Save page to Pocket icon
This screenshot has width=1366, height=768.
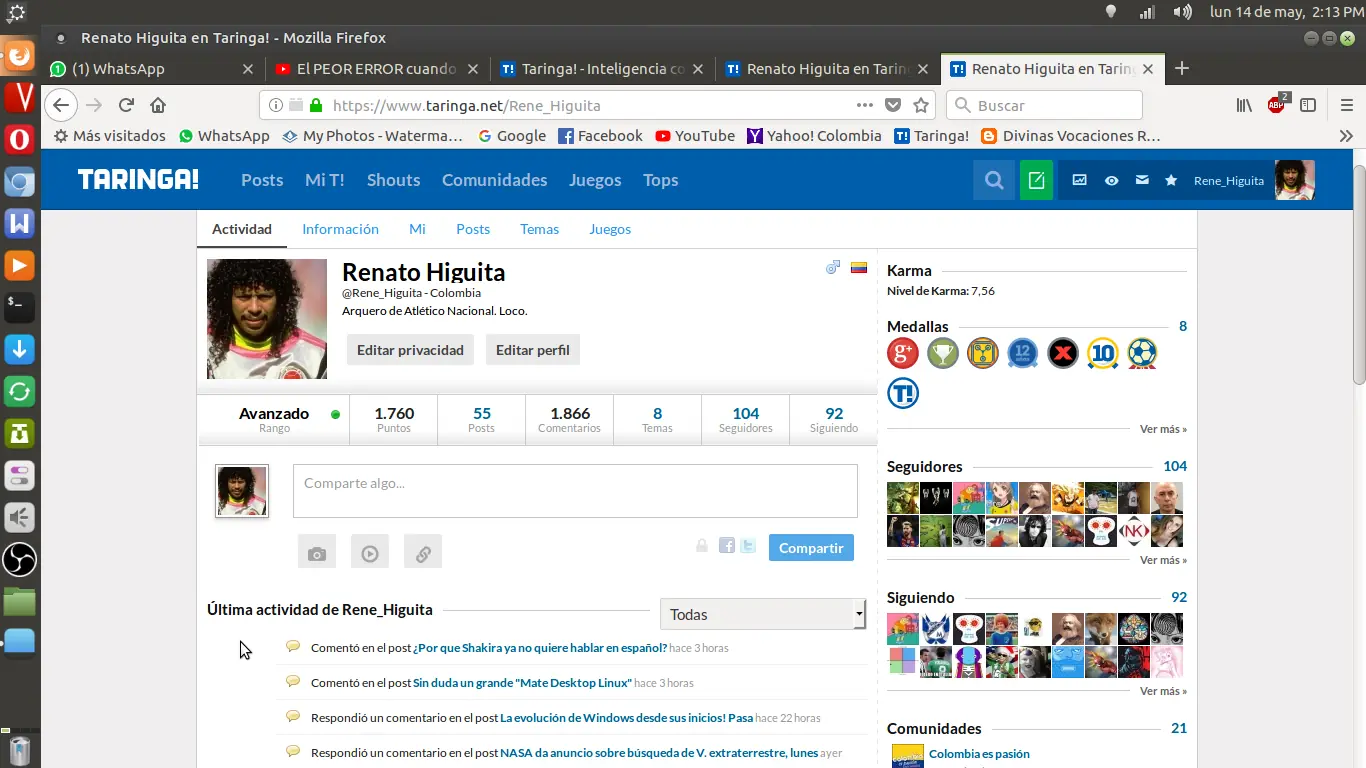tap(893, 105)
